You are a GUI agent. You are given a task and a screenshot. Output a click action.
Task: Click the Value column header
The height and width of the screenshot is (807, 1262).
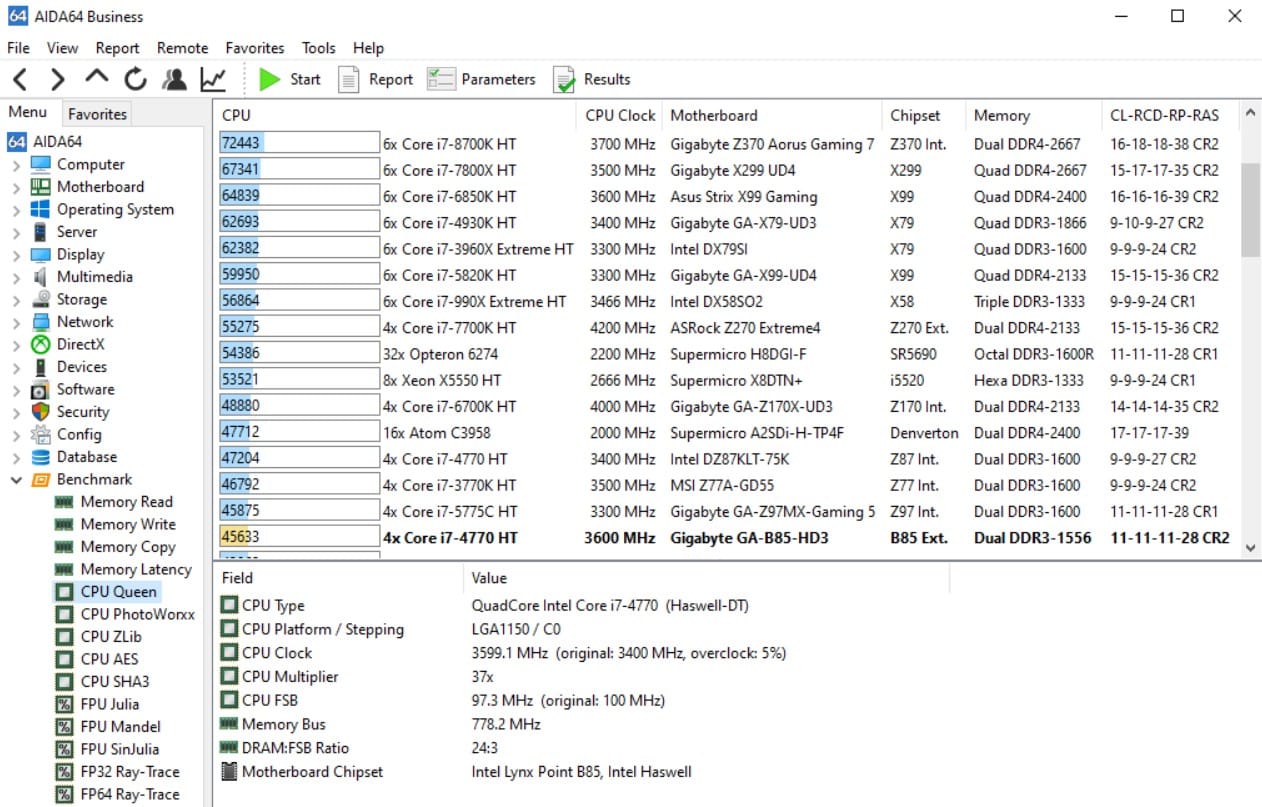point(707,578)
